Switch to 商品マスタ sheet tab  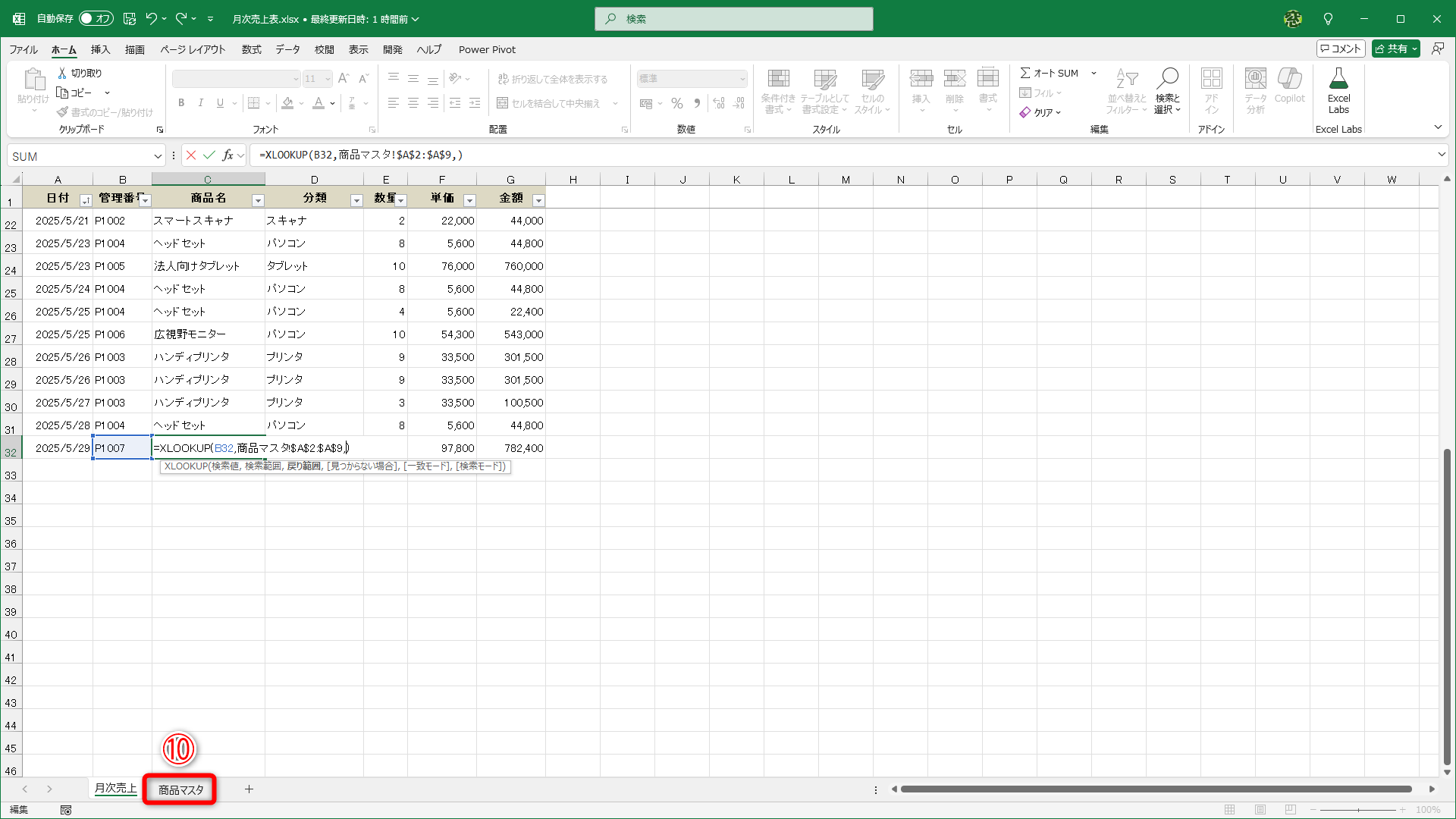tap(180, 789)
